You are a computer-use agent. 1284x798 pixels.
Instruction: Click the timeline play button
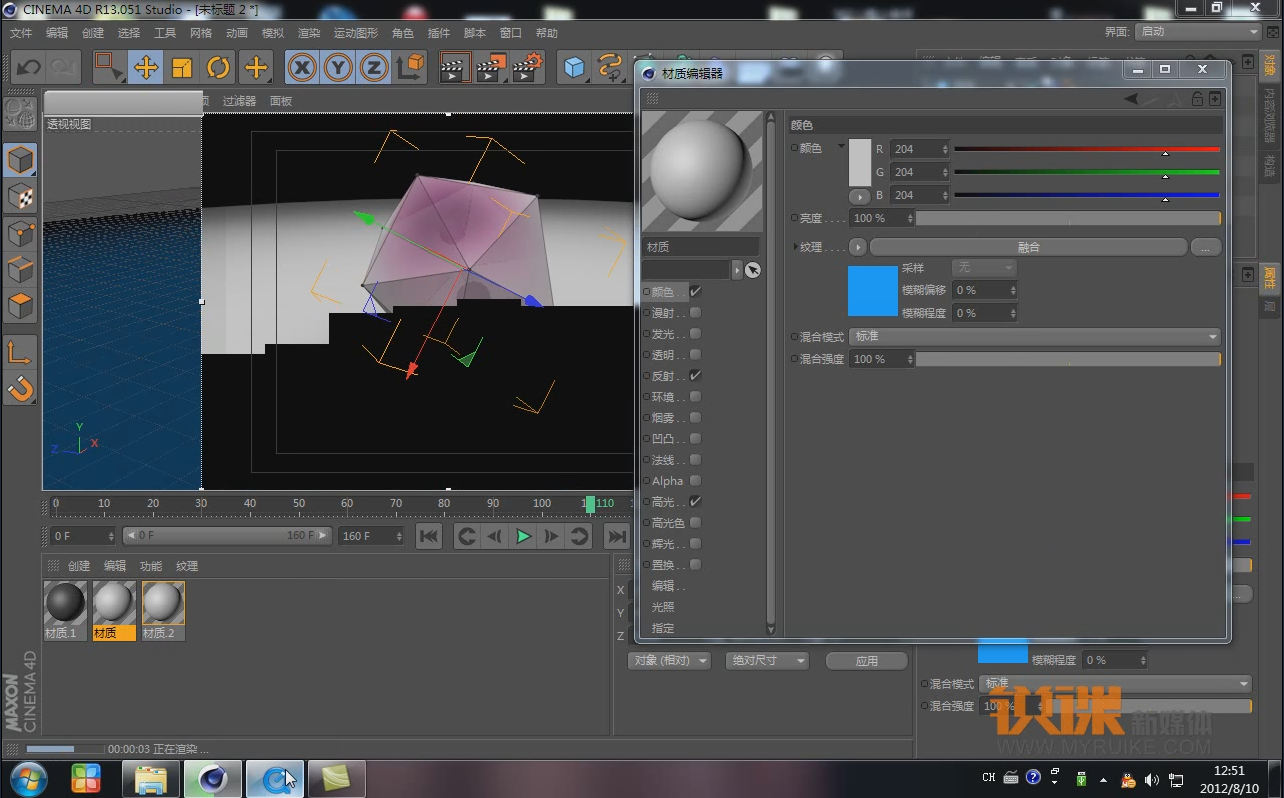523,536
